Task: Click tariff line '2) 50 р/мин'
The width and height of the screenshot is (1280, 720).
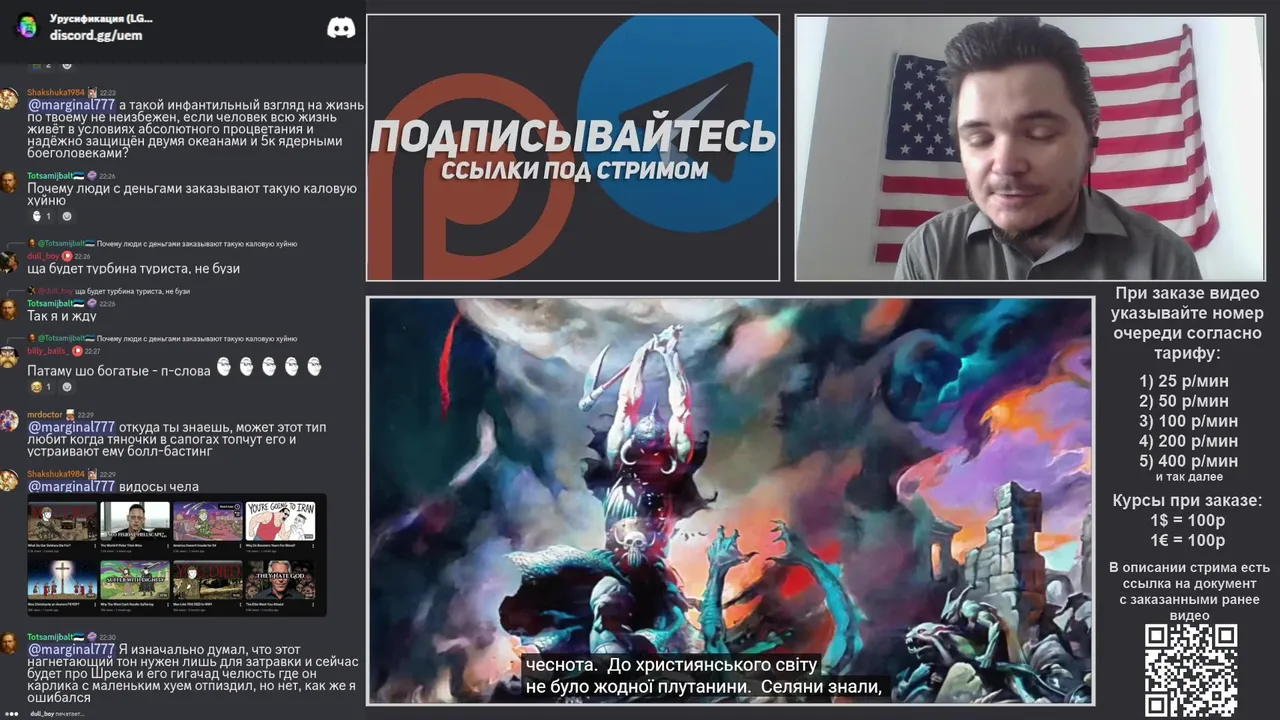Action: coord(1184,401)
